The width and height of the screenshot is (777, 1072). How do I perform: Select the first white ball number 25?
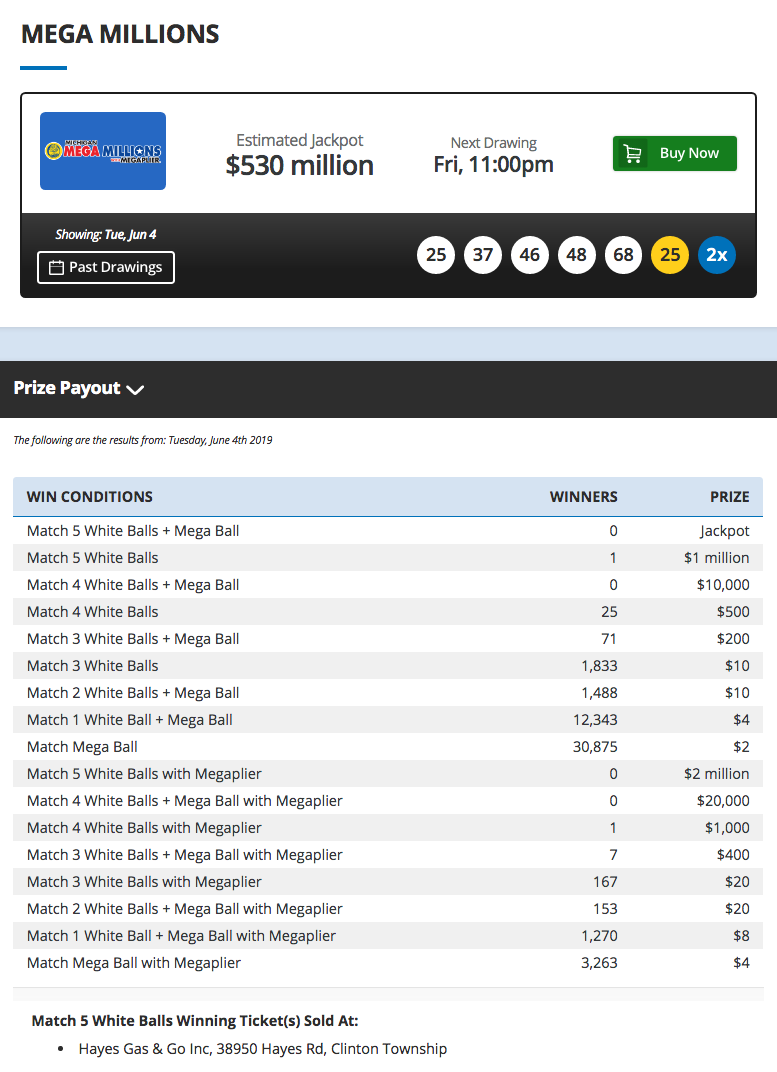[436, 255]
